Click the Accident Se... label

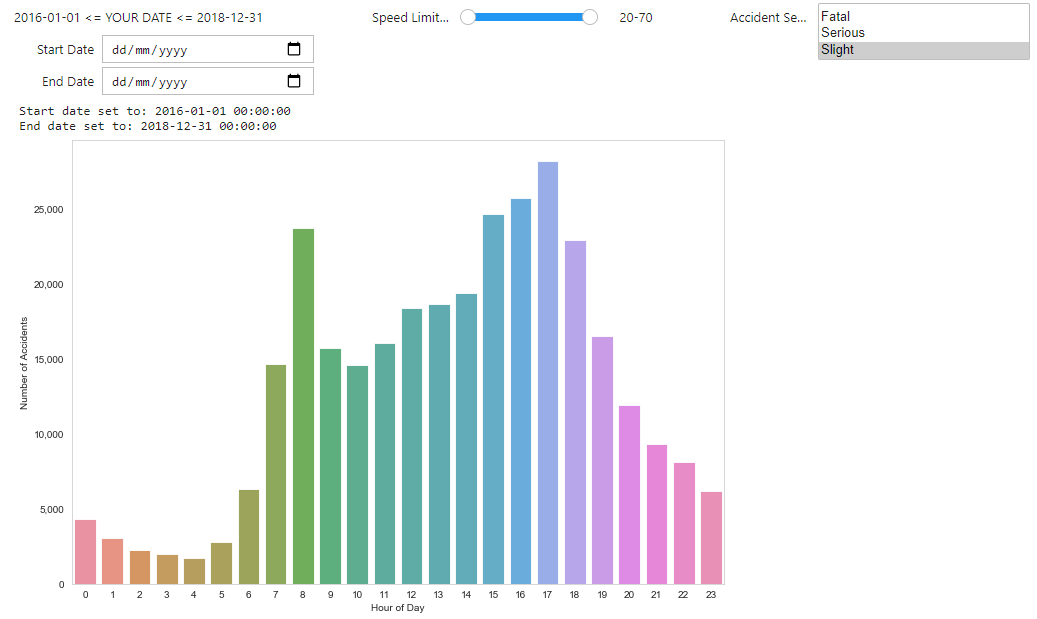[768, 18]
